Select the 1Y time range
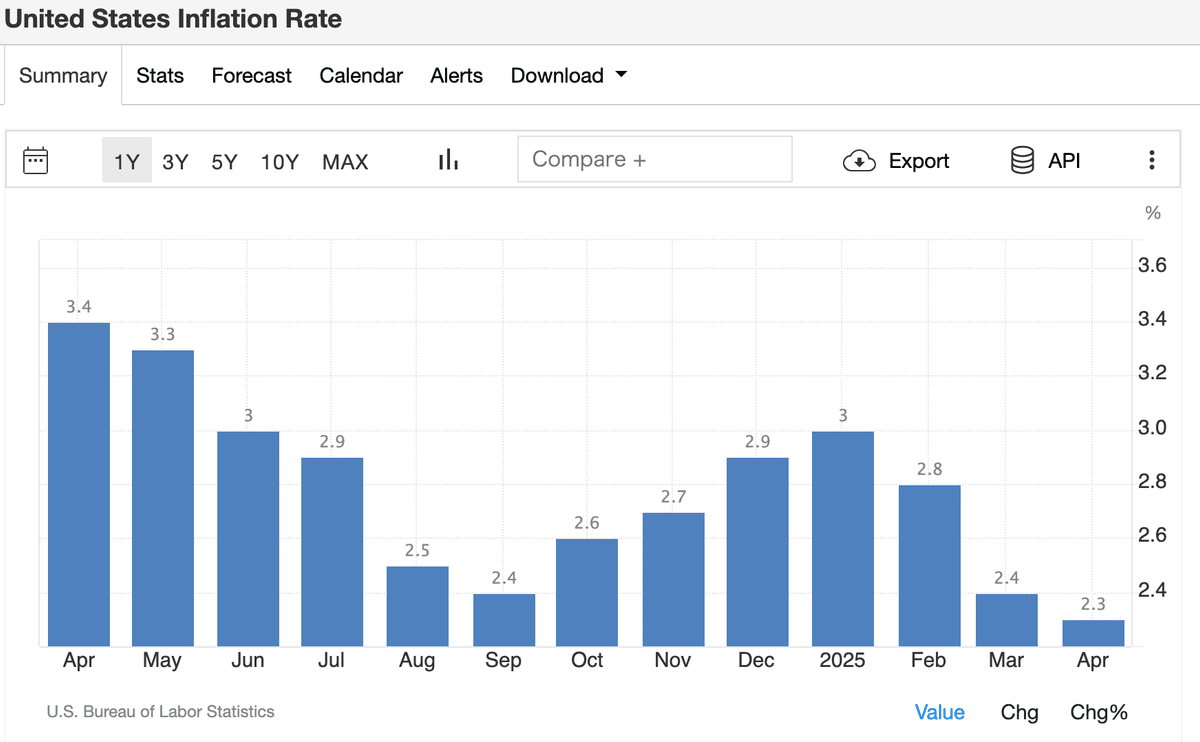The height and width of the screenshot is (742, 1200). pyautogui.click(x=127, y=161)
